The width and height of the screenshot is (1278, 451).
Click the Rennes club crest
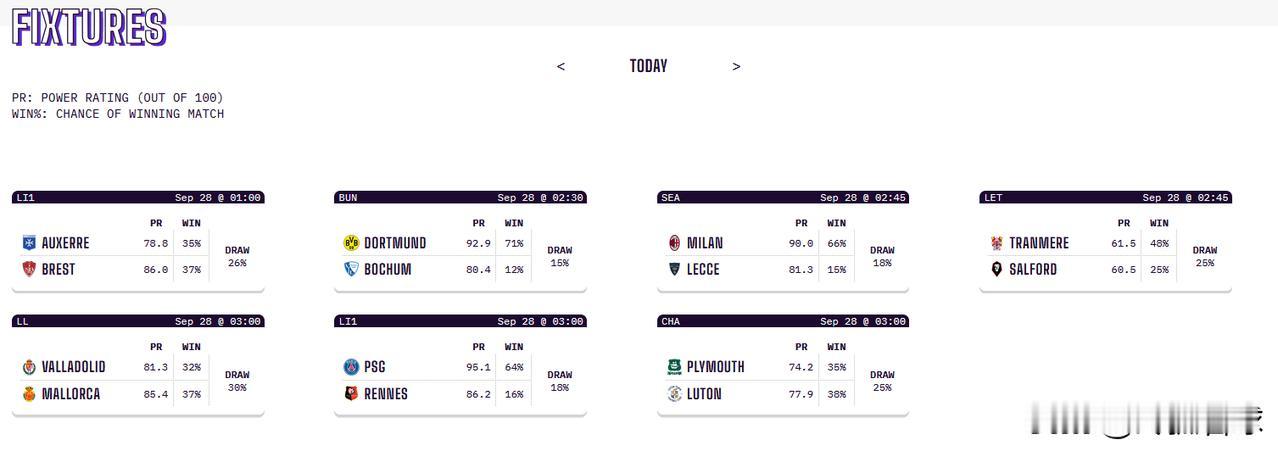pyautogui.click(x=351, y=394)
